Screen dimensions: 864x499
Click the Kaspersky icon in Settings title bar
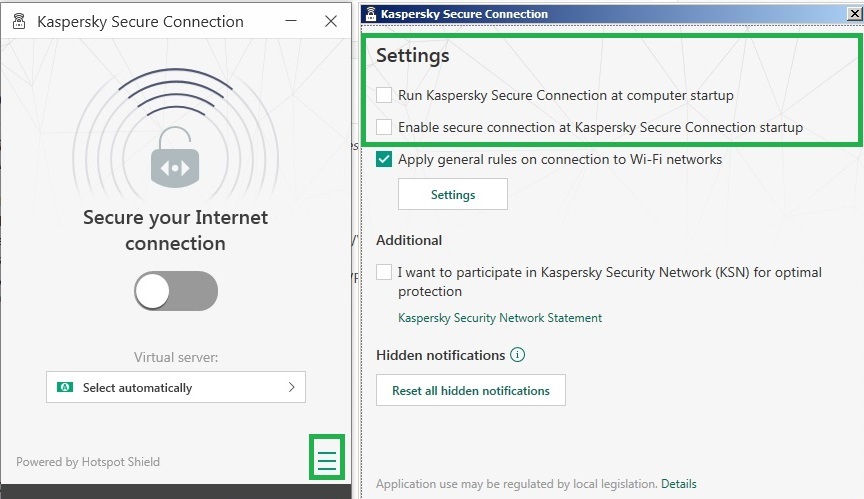pos(371,14)
